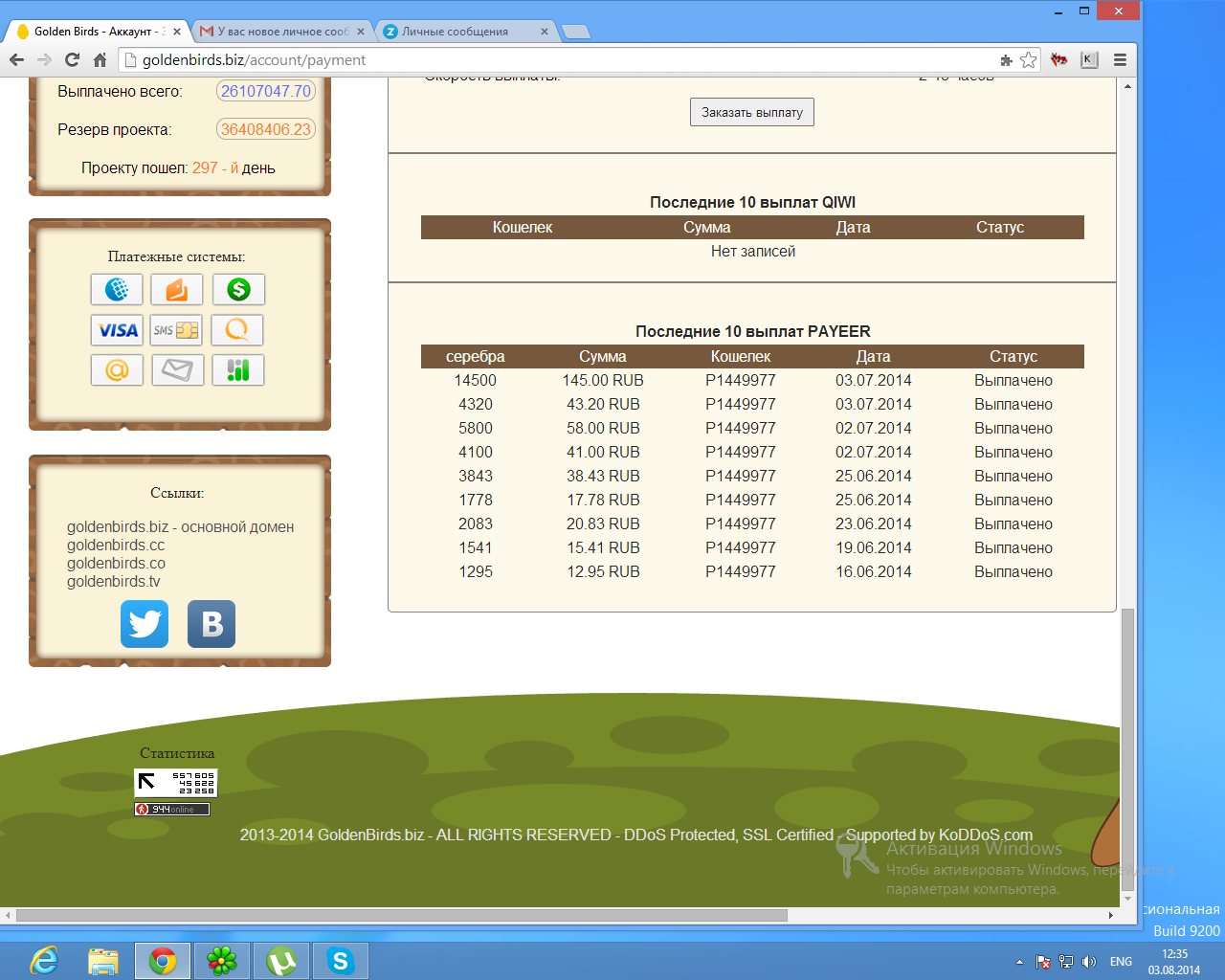Screen dimensions: 1225x980
Task: Go to browser home page icon
Action: click(x=100, y=59)
